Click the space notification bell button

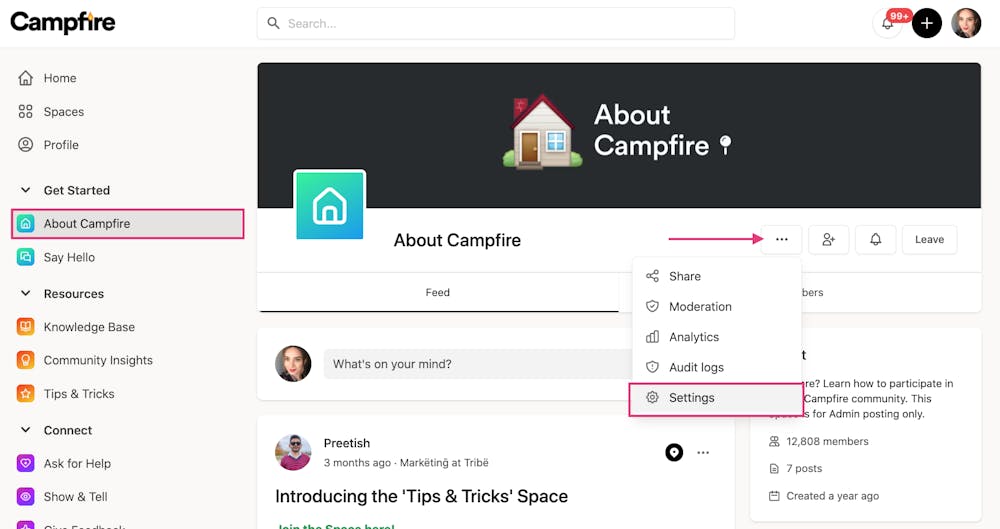tap(876, 239)
